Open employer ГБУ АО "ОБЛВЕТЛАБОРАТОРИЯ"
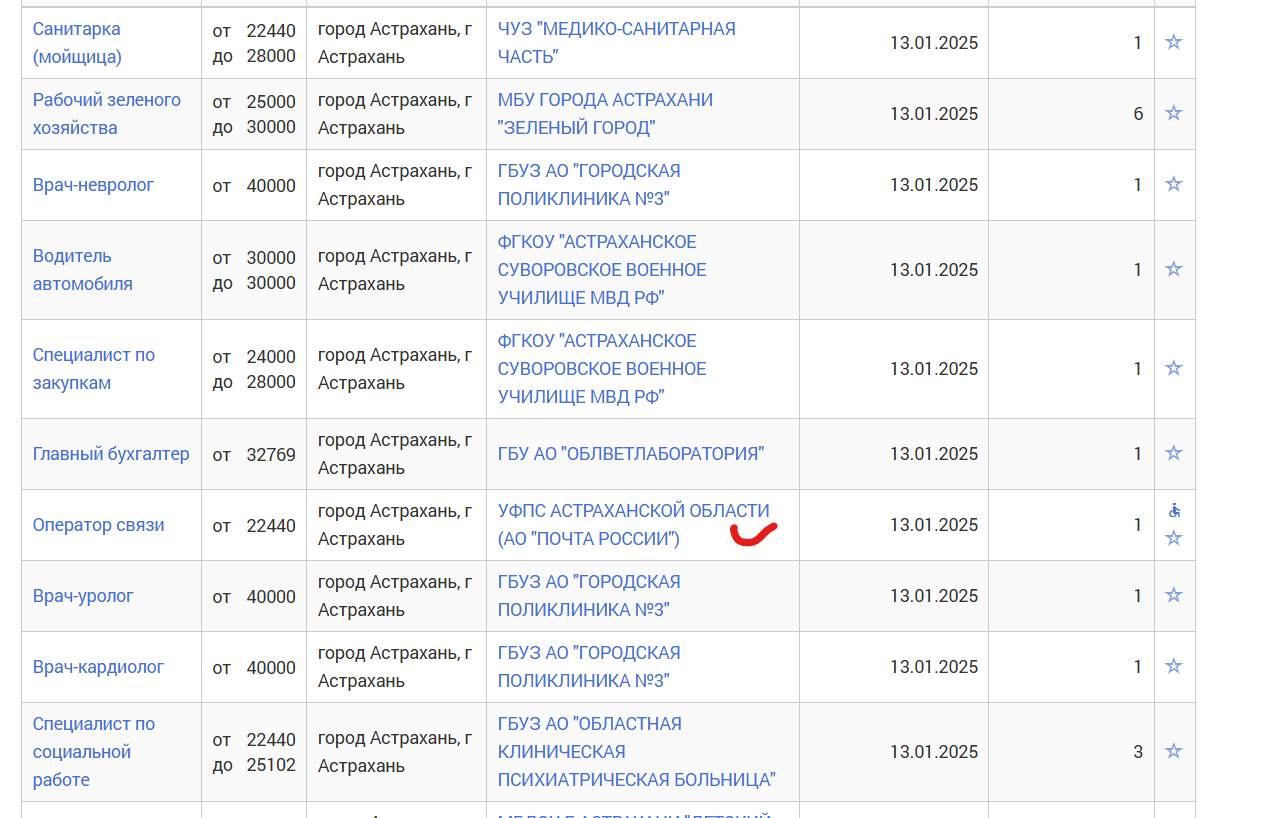This screenshot has width=1285, height=818. tap(631, 454)
